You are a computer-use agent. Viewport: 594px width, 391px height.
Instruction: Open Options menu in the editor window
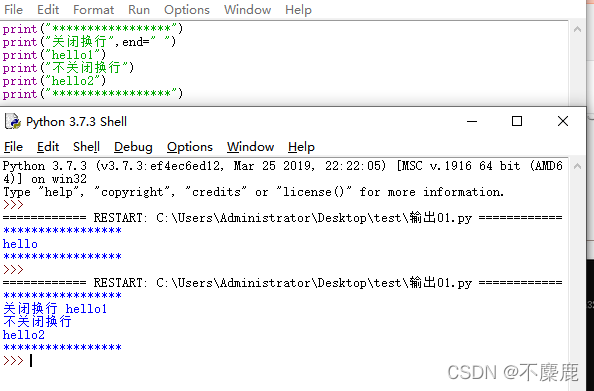tap(187, 9)
